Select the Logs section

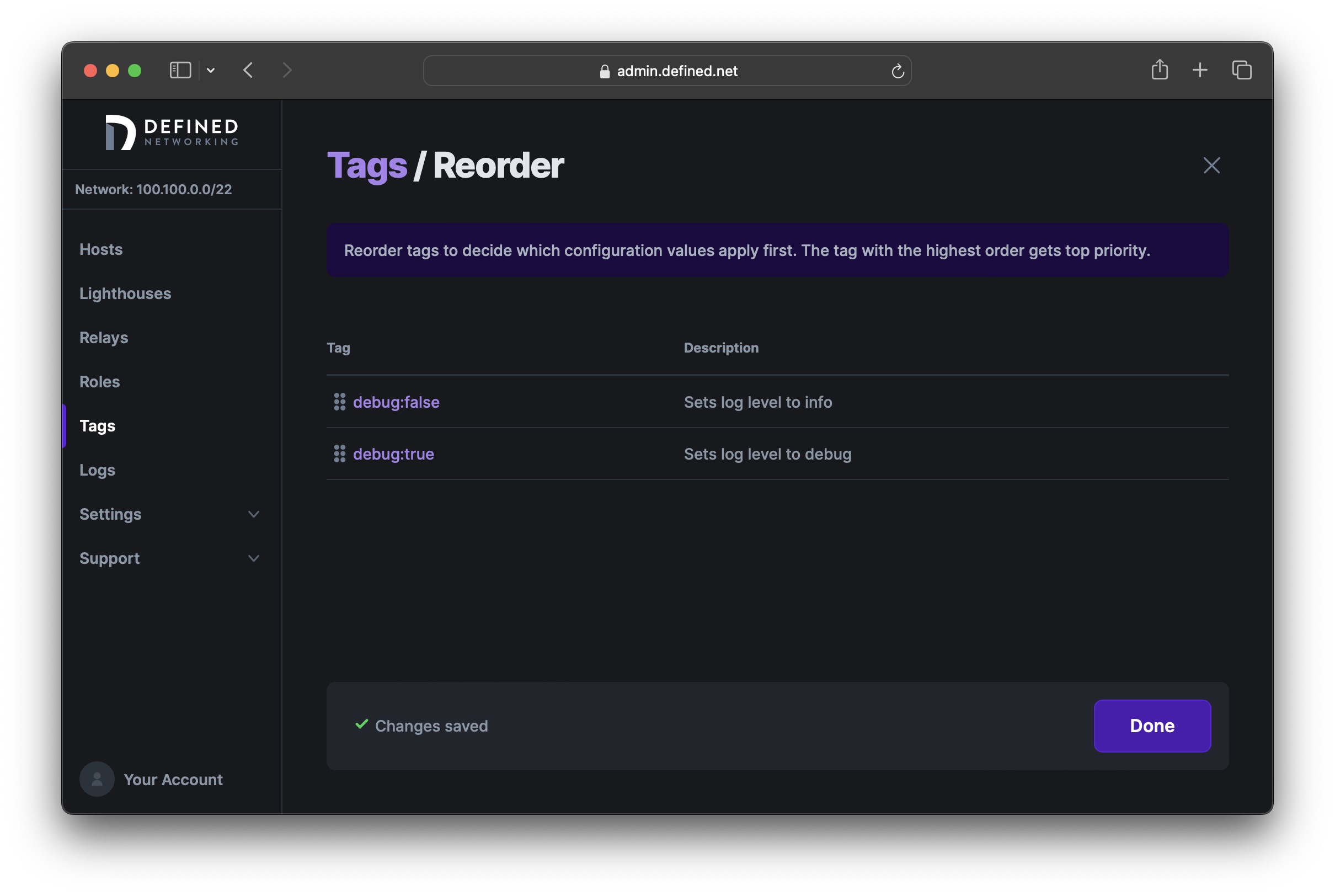[x=97, y=470]
